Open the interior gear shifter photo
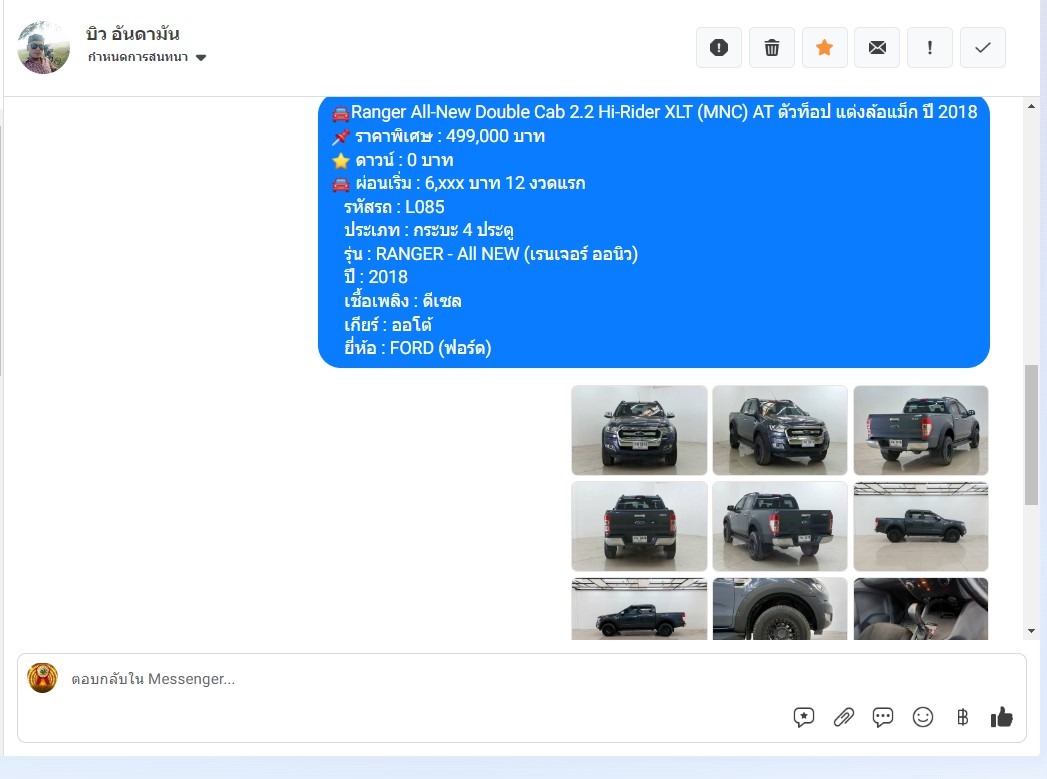This screenshot has width=1047, height=779. point(921,609)
